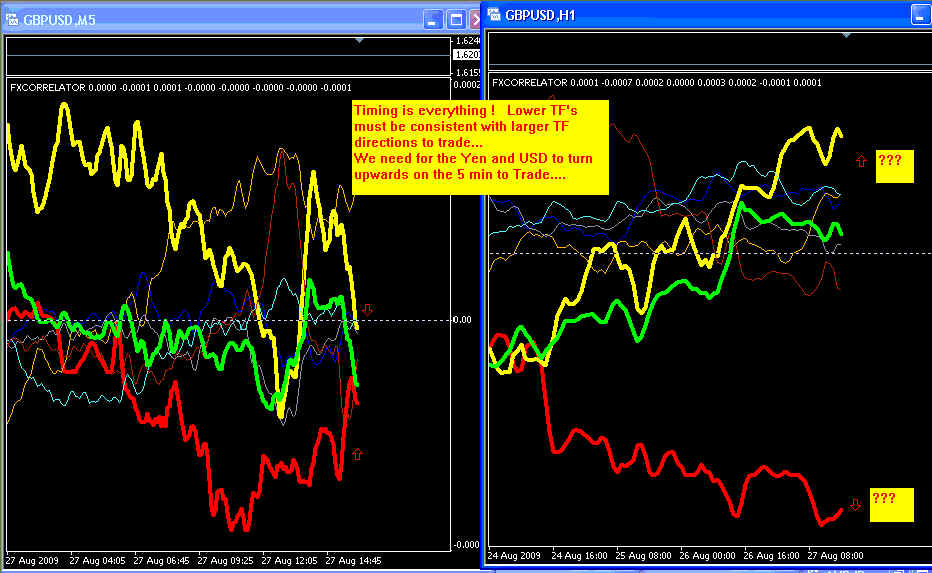
Task: Maximize the GBPUSD,M5 chart window
Action: tap(456, 20)
